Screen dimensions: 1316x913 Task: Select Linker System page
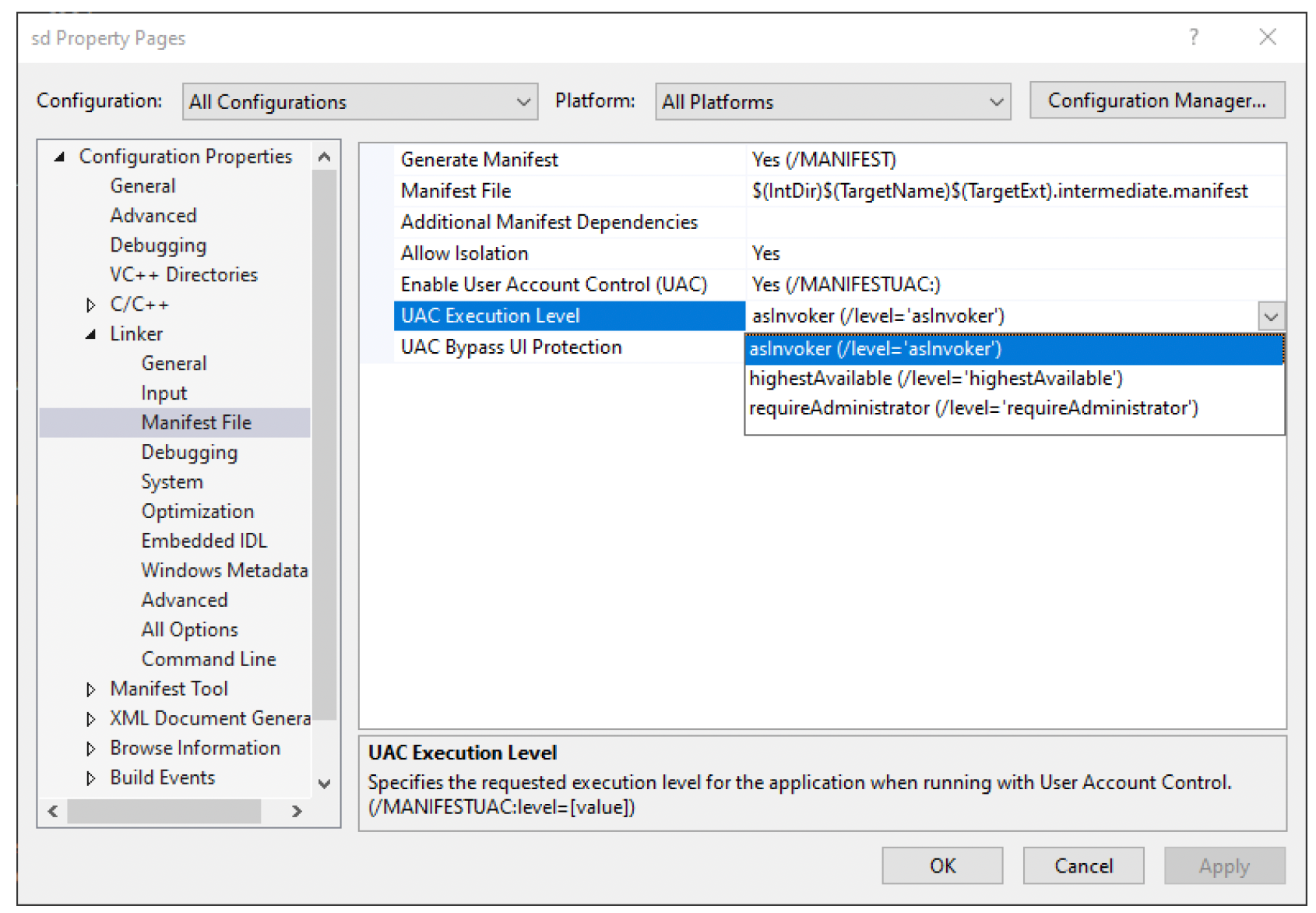172,482
